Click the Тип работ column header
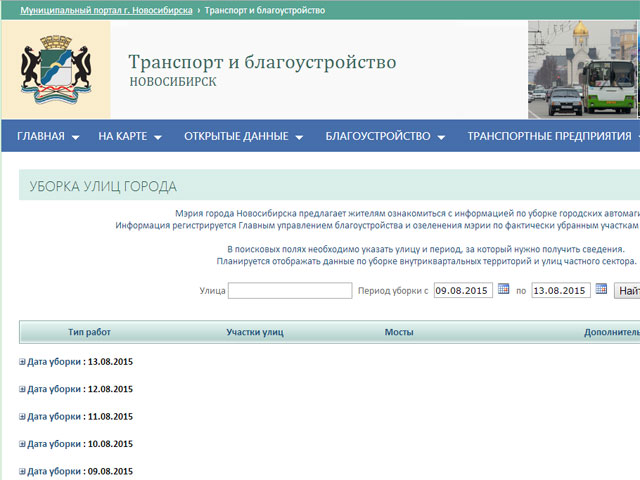The height and width of the screenshot is (480, 640). (x=89, y=331)
